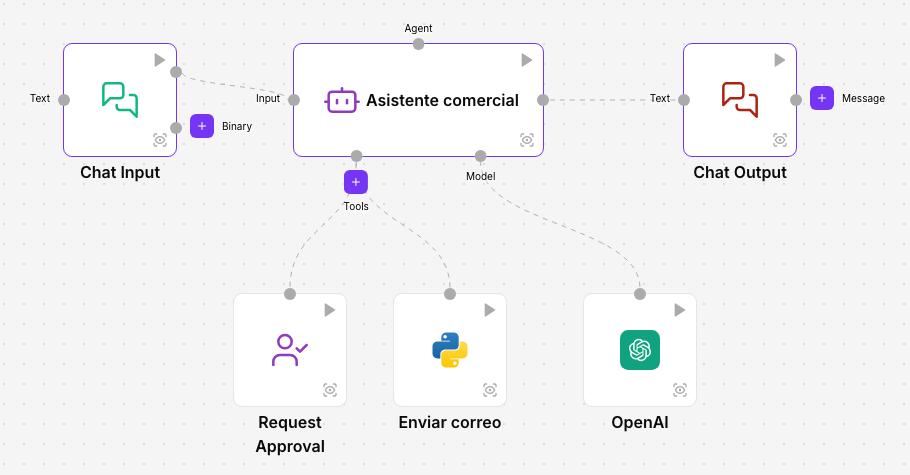Click the Text input port on Chat Output
The image size is (910, 475).
684,100
